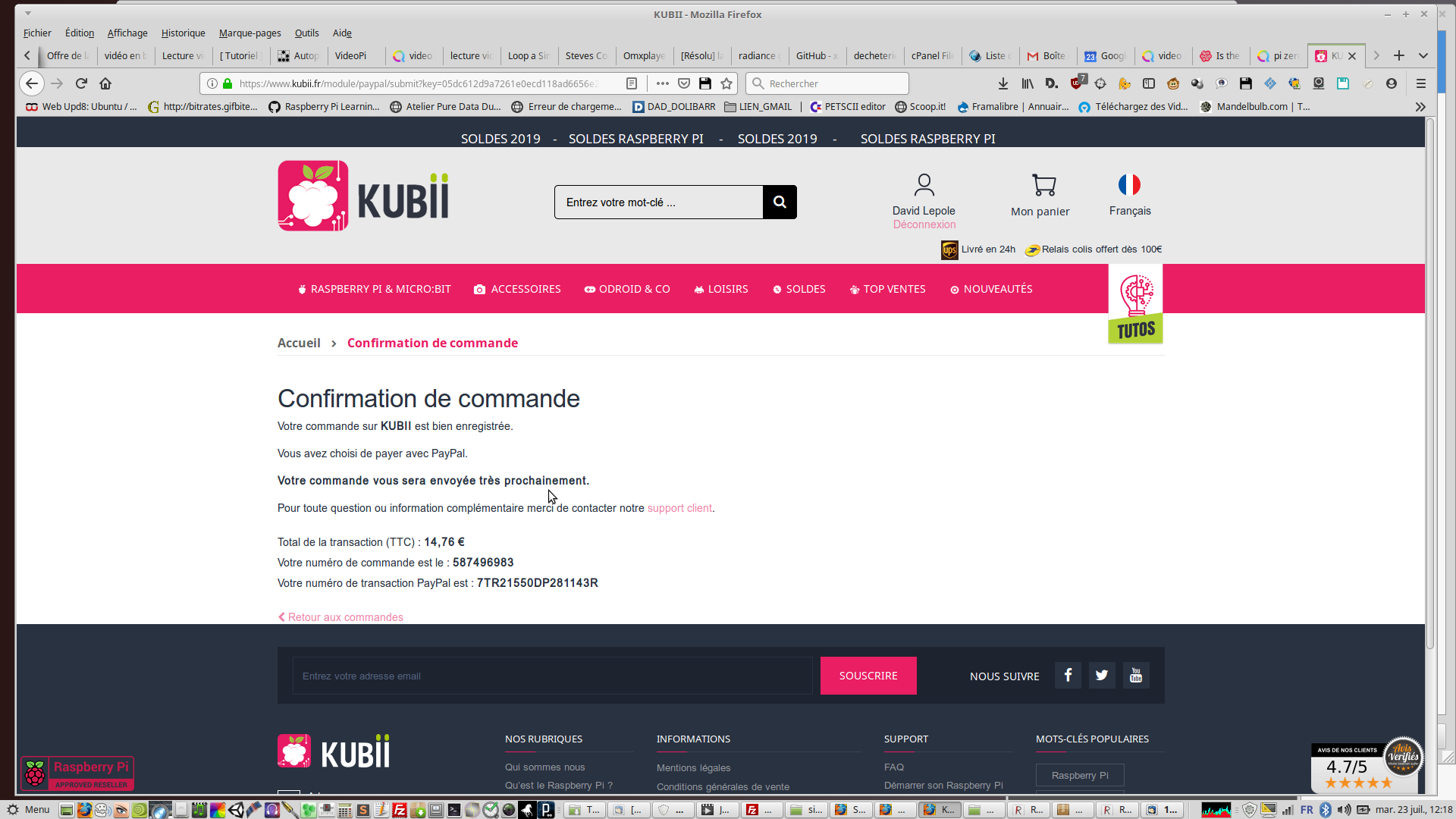Screen dimensions: 1456x819
Task: Click the magnifier search button on Kubii
Action: pyautogui.click(x=779, y=202)
